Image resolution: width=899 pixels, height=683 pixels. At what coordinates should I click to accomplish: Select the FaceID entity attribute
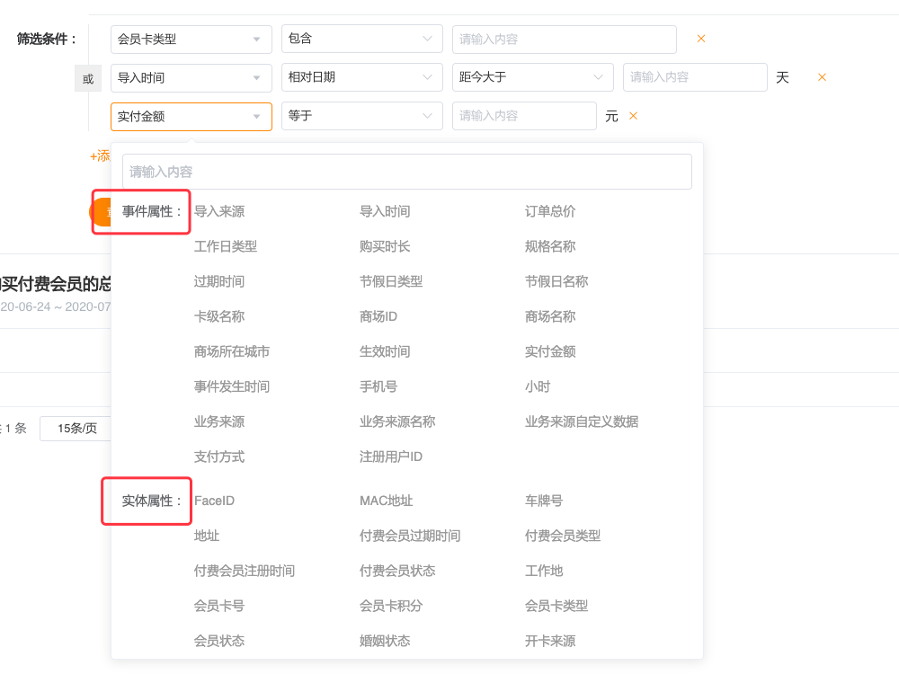(x=214, y=501)
